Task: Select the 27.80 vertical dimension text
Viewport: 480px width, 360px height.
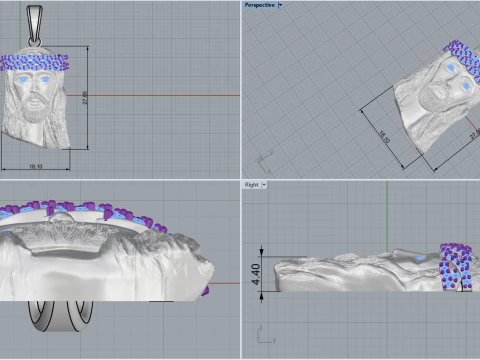Action: coord(85,98)
